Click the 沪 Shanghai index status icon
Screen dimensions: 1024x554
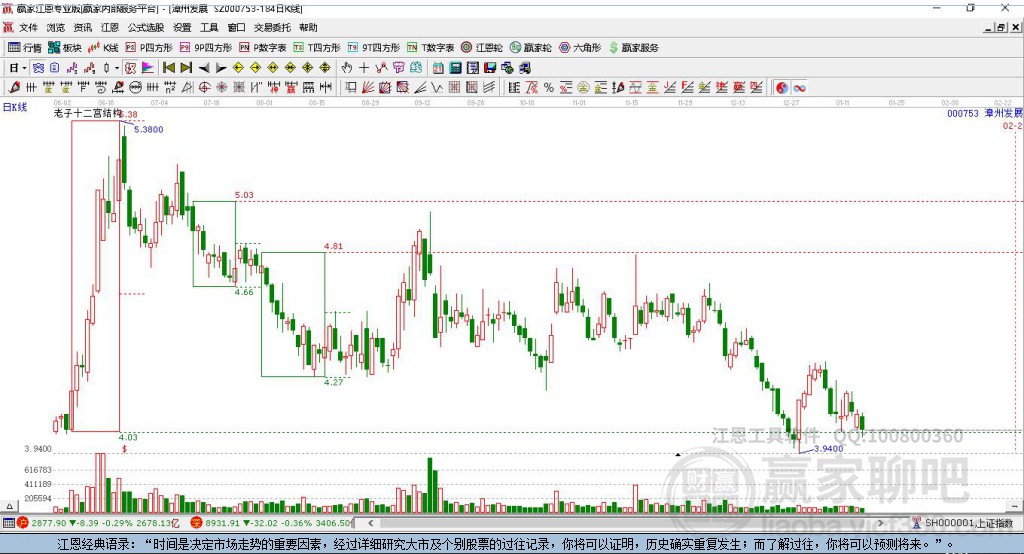23,523
